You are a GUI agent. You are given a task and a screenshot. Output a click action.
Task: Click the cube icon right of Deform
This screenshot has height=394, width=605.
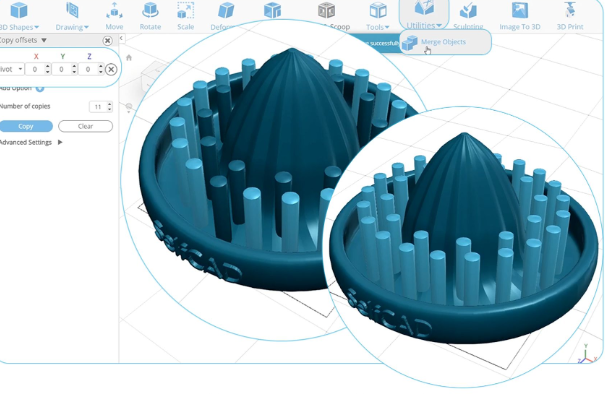coord(272,11)
